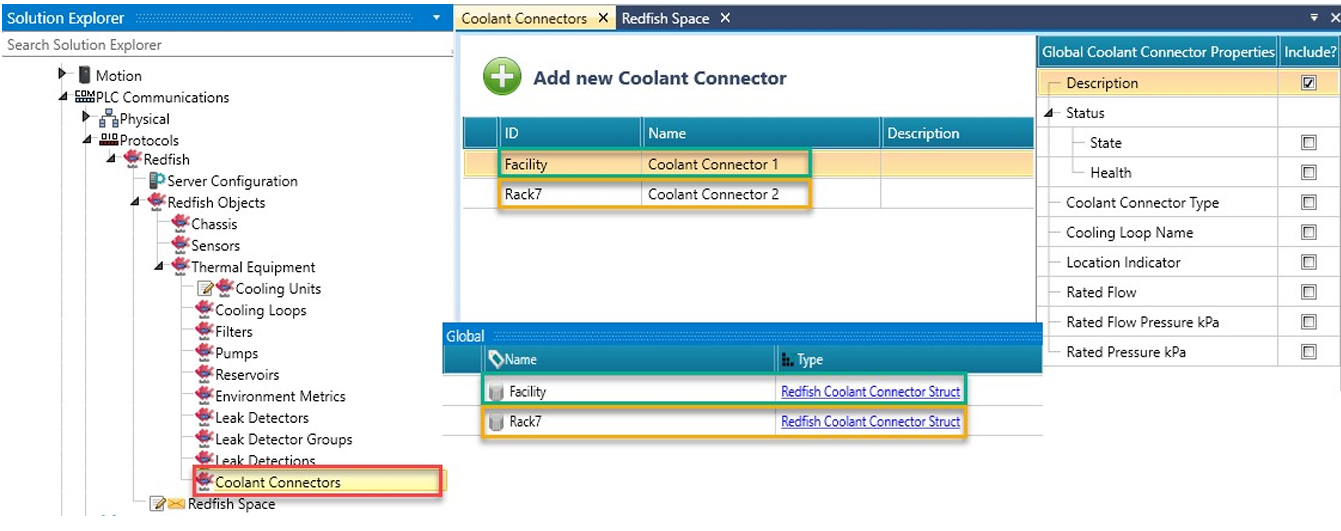Open Facility's Redfish Coolant Connector Struct link
Screen dimensions: 1341x531
pos(870,392)
